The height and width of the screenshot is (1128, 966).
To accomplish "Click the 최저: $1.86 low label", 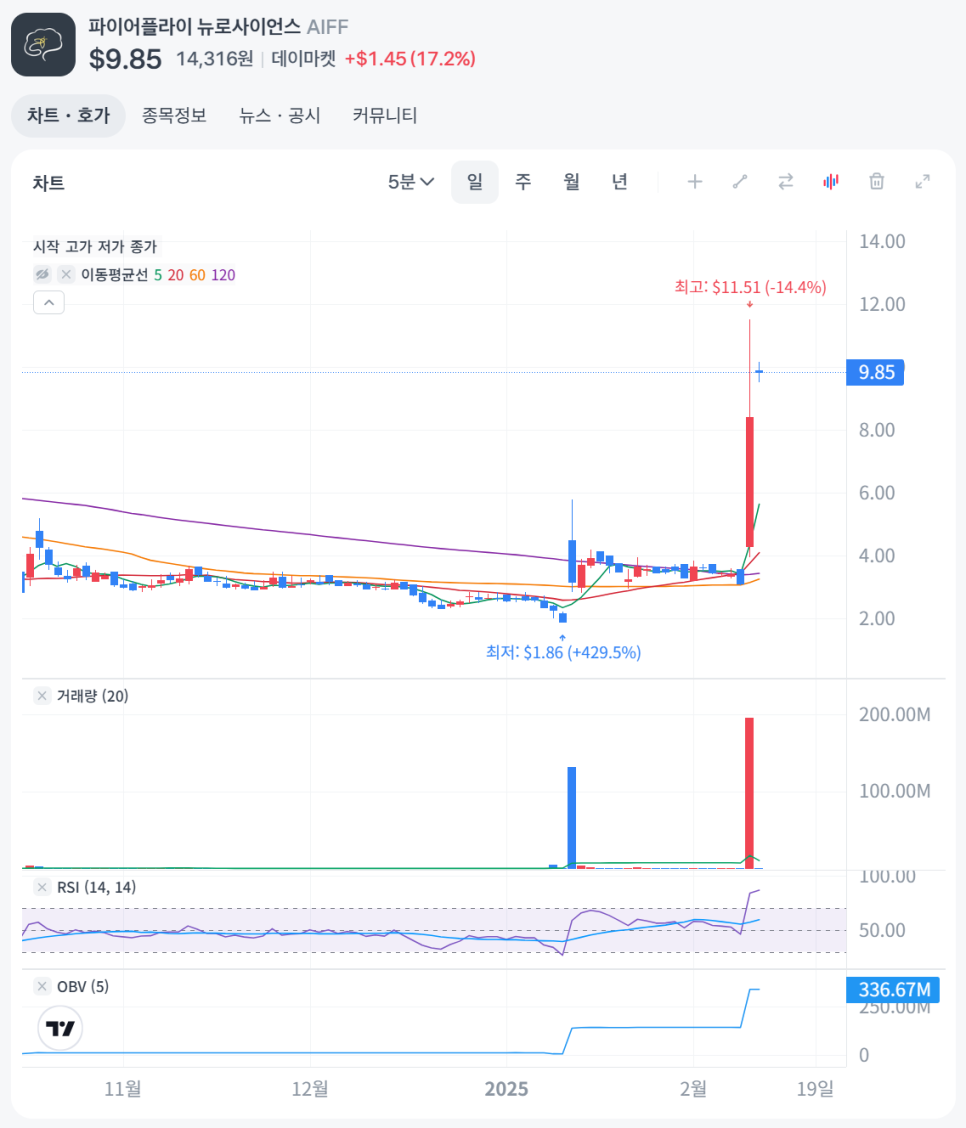I will point(563,652).
